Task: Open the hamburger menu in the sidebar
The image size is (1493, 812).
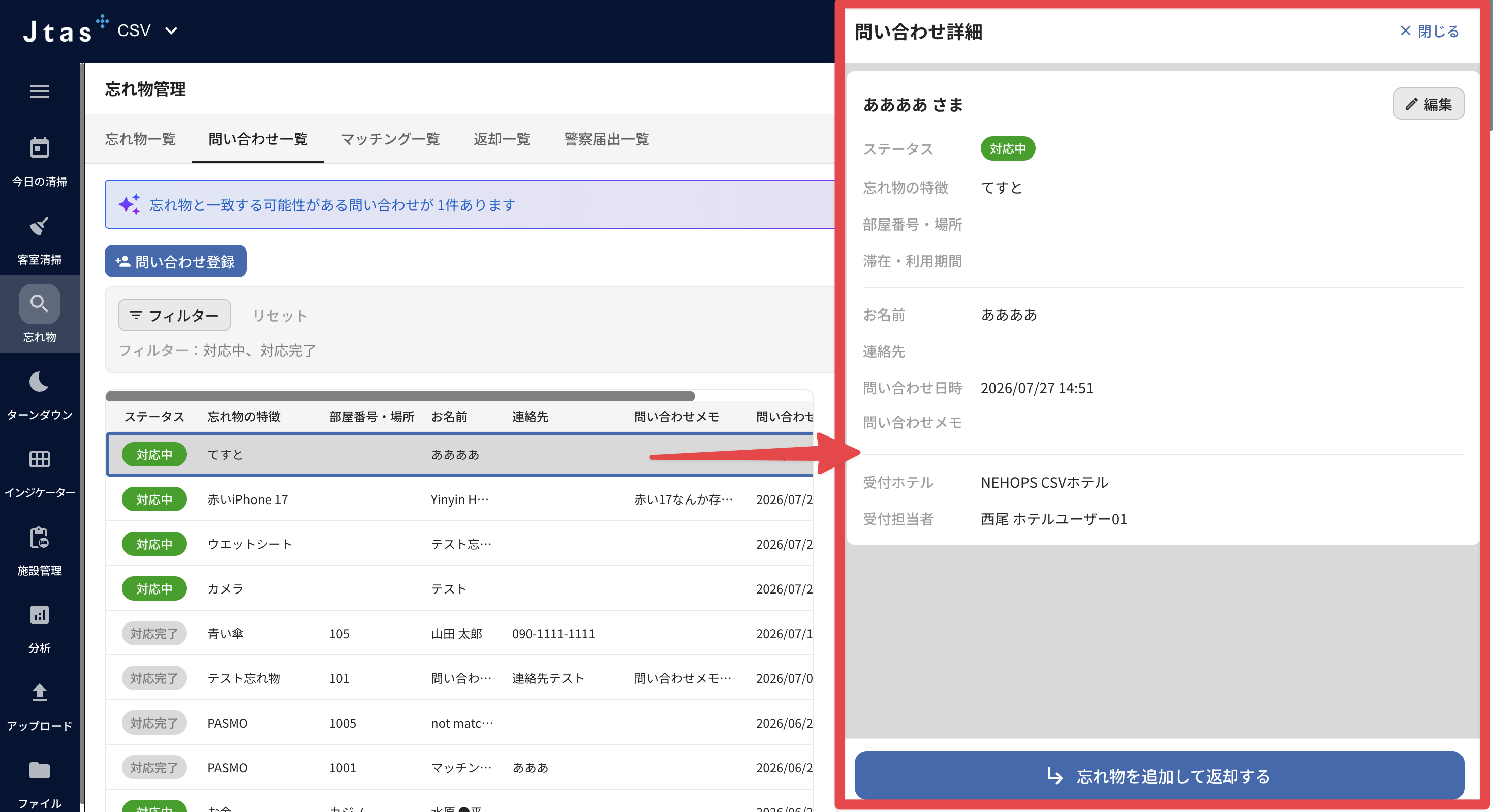Action: [x=40, y=91]
